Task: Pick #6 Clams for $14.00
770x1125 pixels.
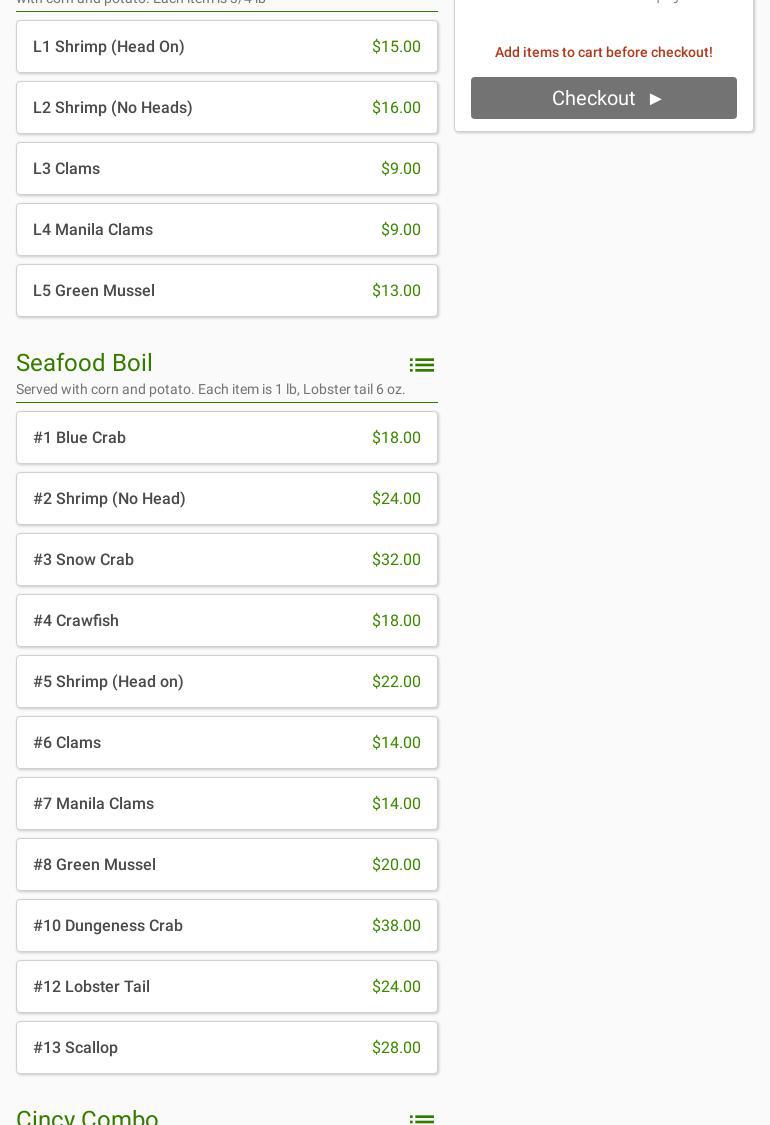Action: point(227,743)
